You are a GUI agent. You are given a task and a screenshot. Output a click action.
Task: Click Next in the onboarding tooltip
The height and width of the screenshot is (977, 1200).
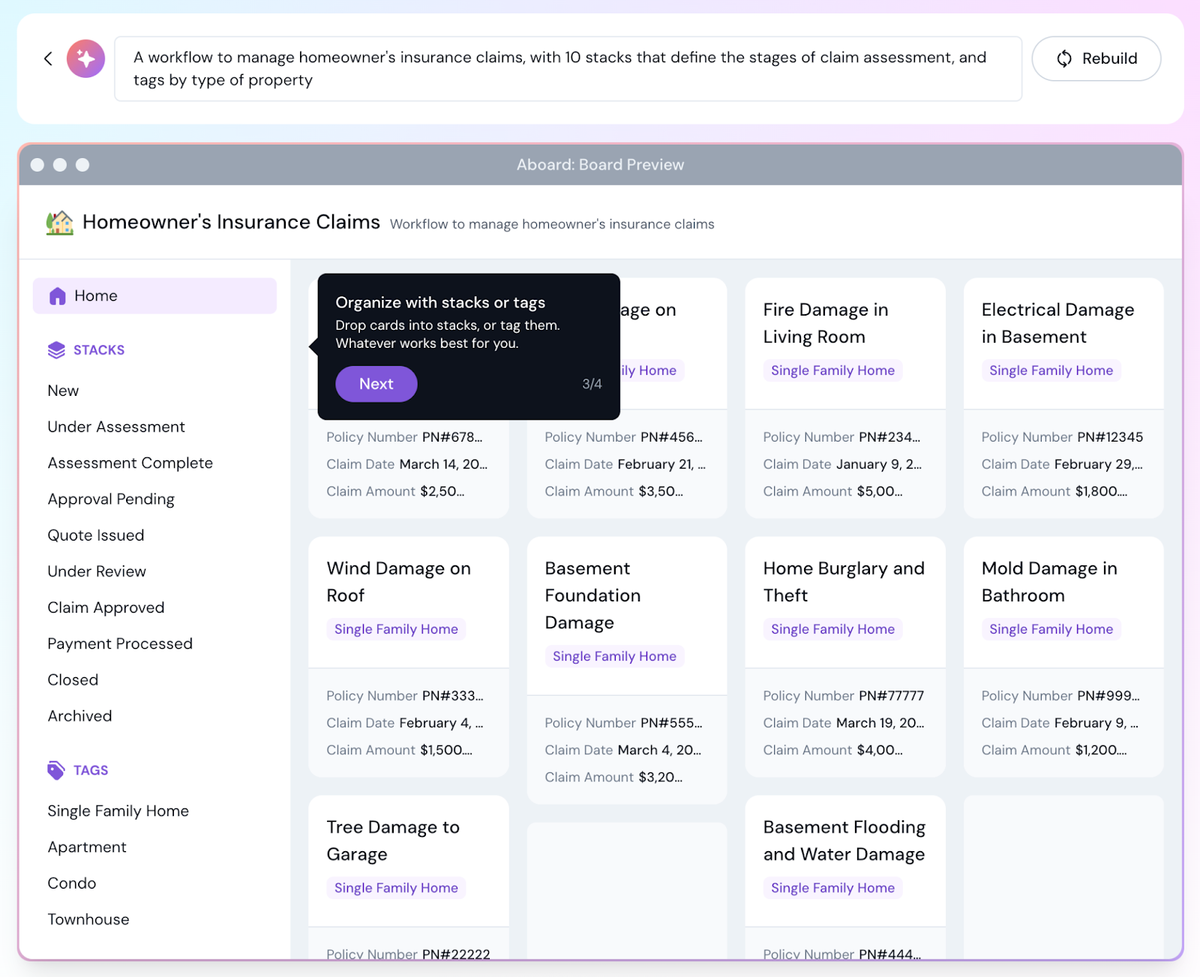[x=376, y=384]
